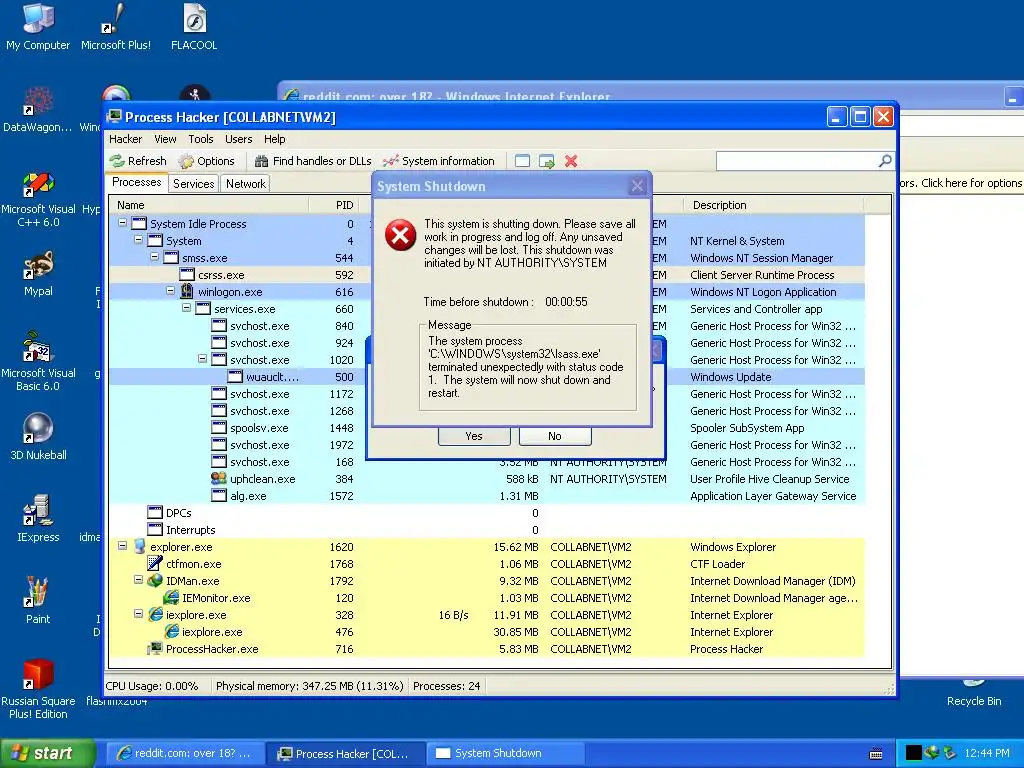Image resolution: width=1024 pixels, height=768 pixels.
Task: Collapse services.exe tree node
Action: (186, 308)
